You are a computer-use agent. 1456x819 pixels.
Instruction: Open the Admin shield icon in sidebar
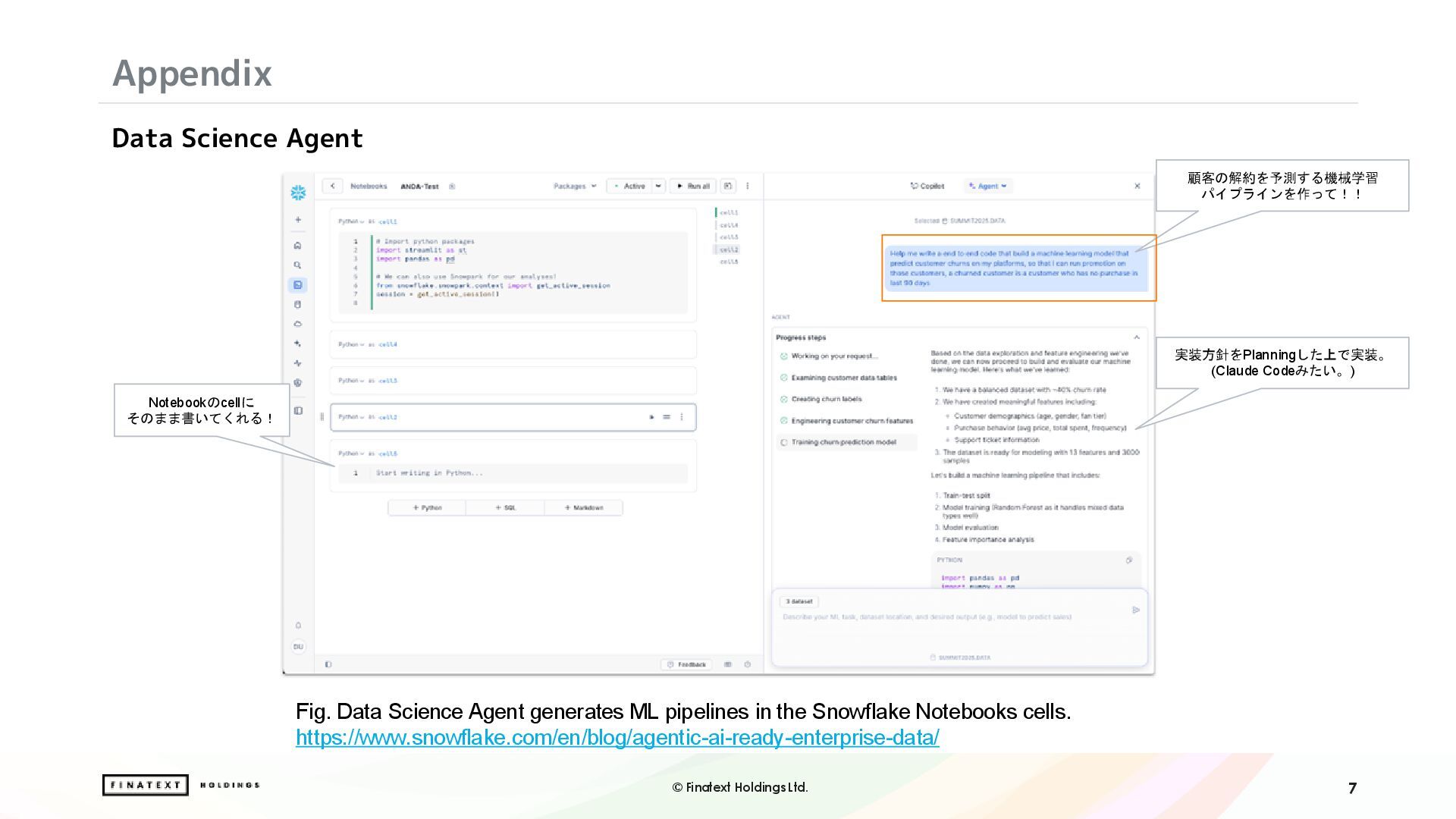[298, 383]
